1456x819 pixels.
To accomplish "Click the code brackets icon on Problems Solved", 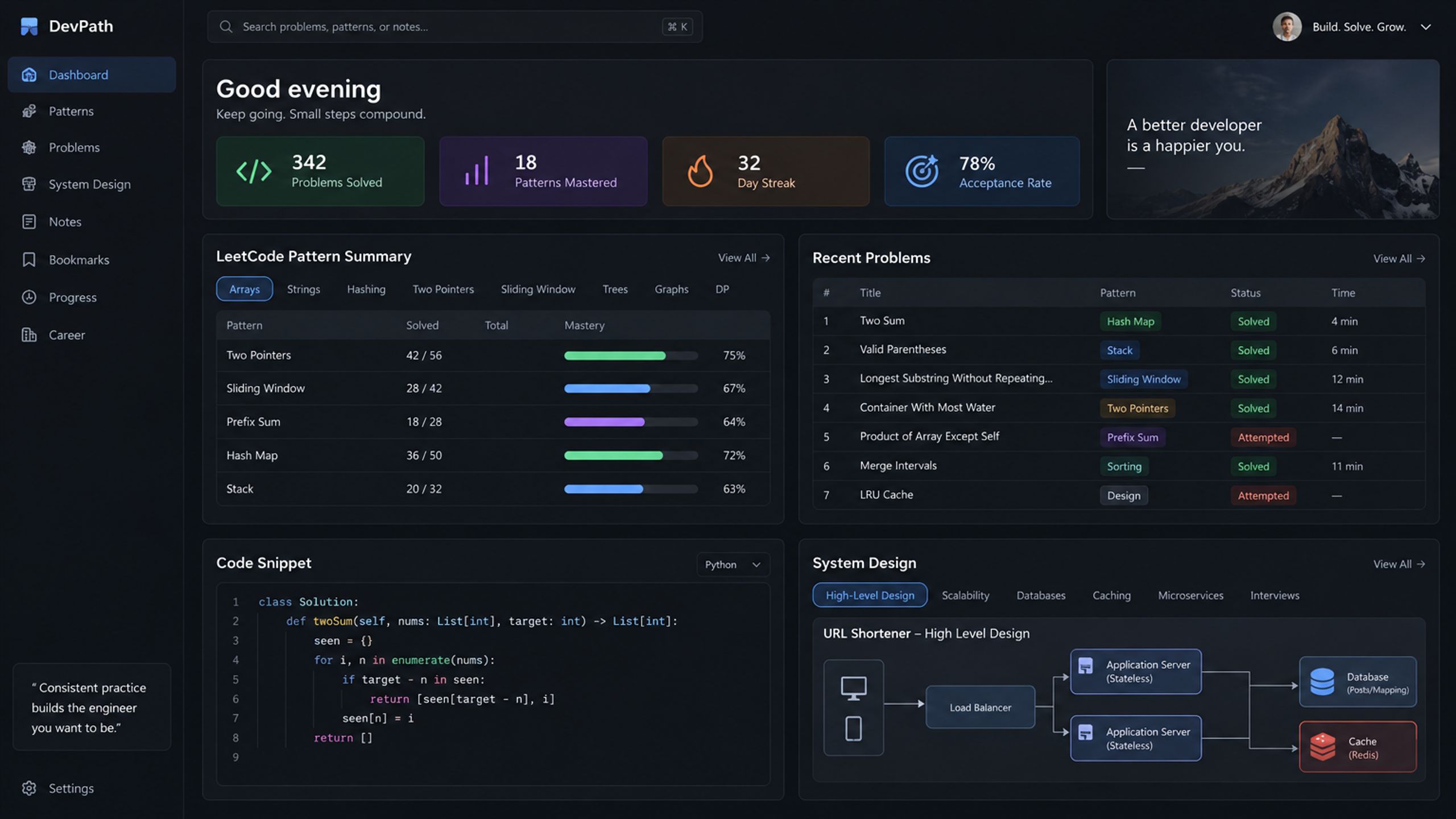I will (x=254, y=171).
